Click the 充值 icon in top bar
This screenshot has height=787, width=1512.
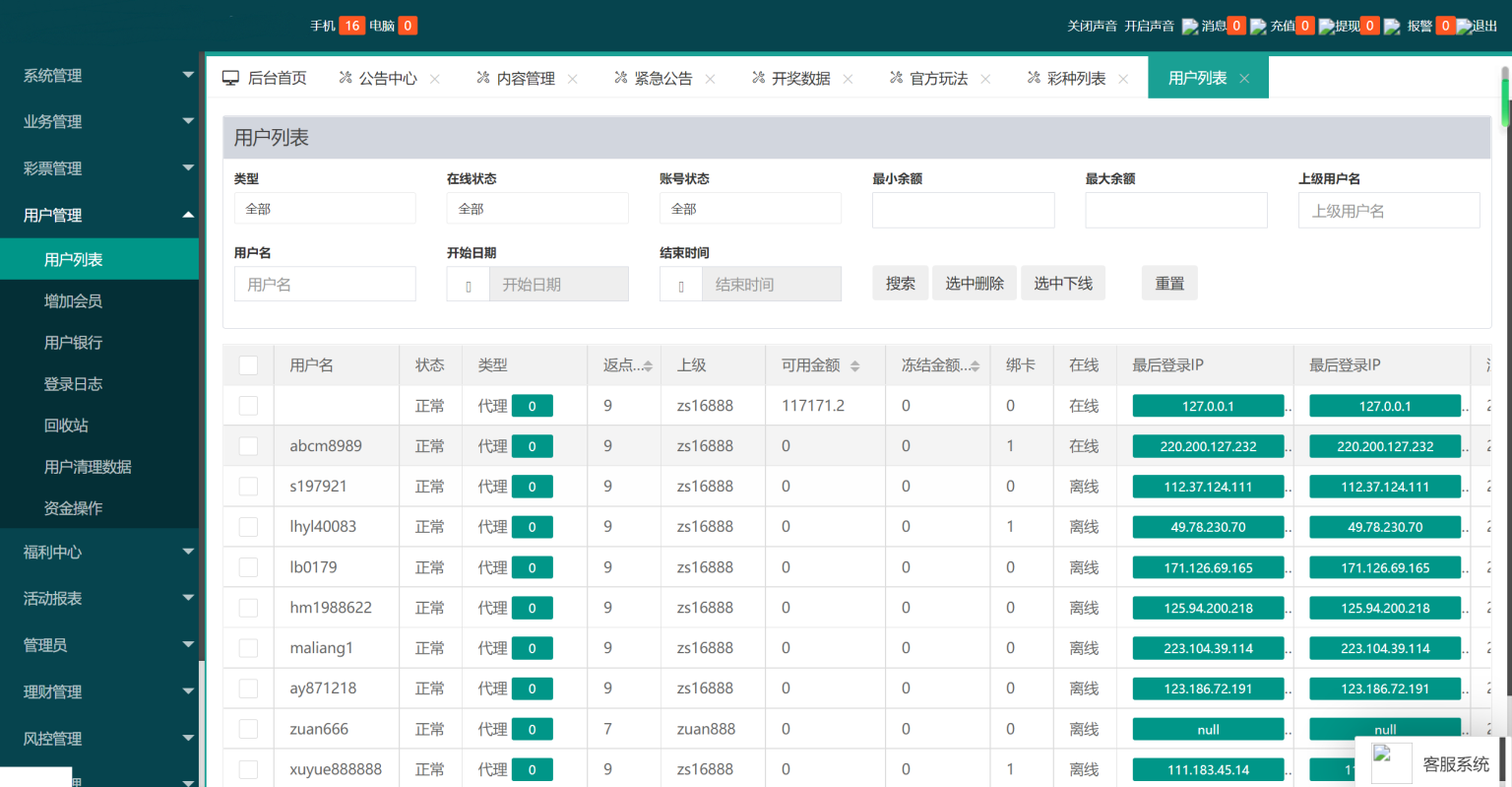click(x=1258, y=27)
